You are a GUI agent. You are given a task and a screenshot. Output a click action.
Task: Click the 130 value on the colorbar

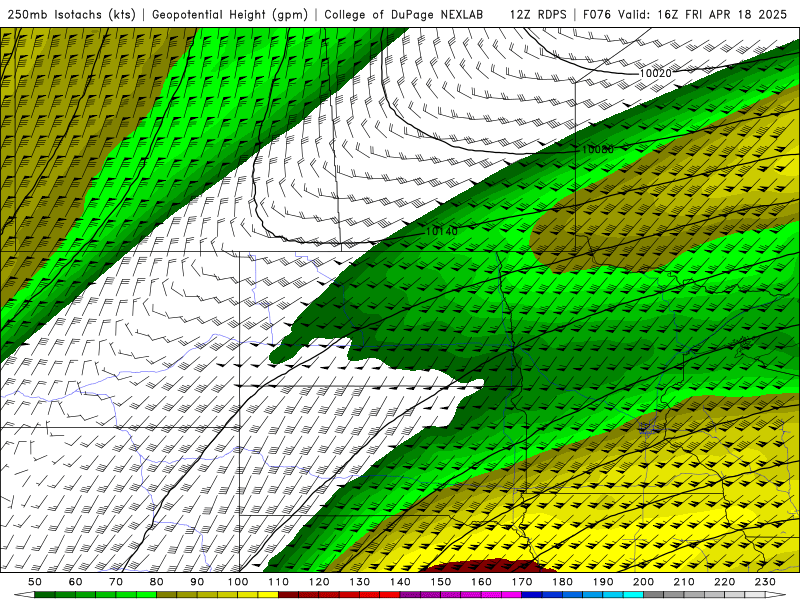click(x=360, y=582)
